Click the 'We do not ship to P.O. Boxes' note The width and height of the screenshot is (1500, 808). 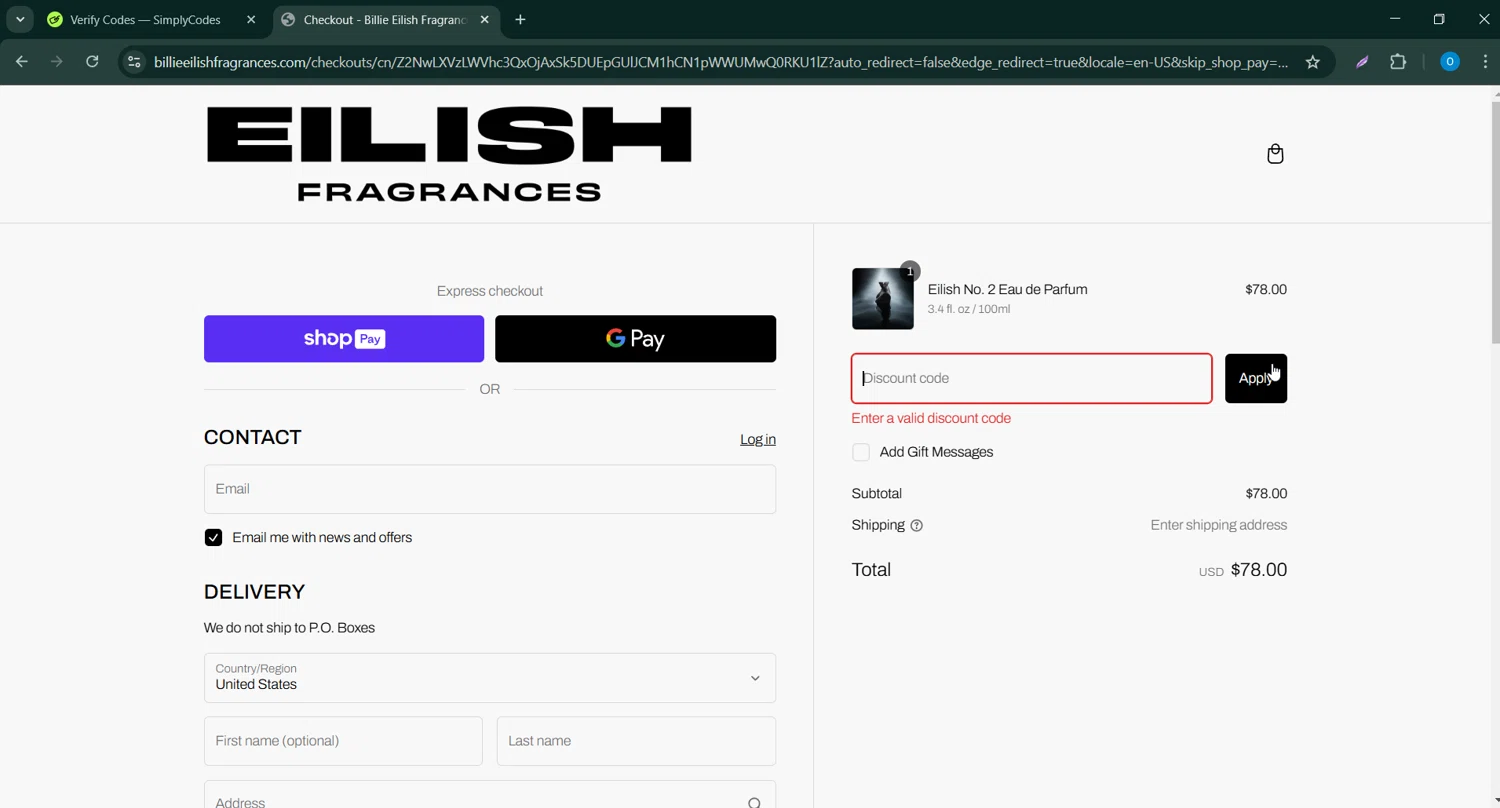289,628
